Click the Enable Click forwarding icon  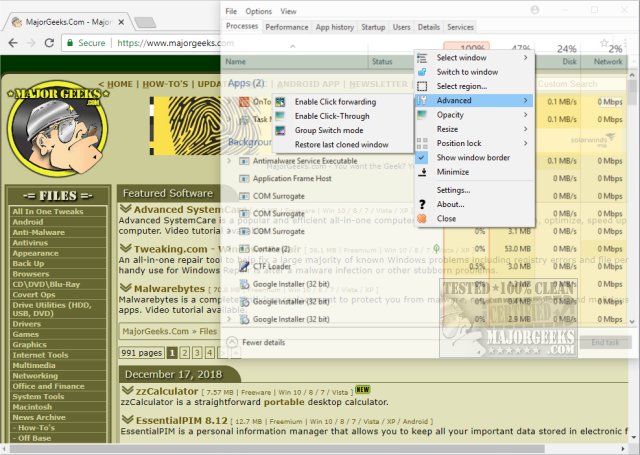pyautogui.click(x=280, y=102)
